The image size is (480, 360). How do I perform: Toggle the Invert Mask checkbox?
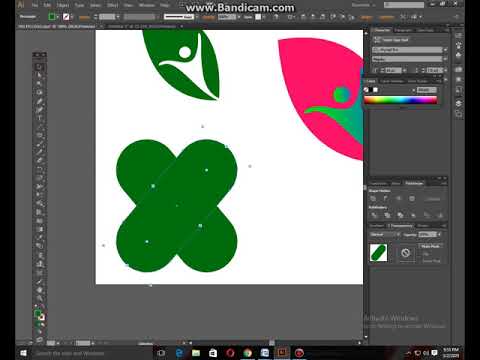pos(431,261)
